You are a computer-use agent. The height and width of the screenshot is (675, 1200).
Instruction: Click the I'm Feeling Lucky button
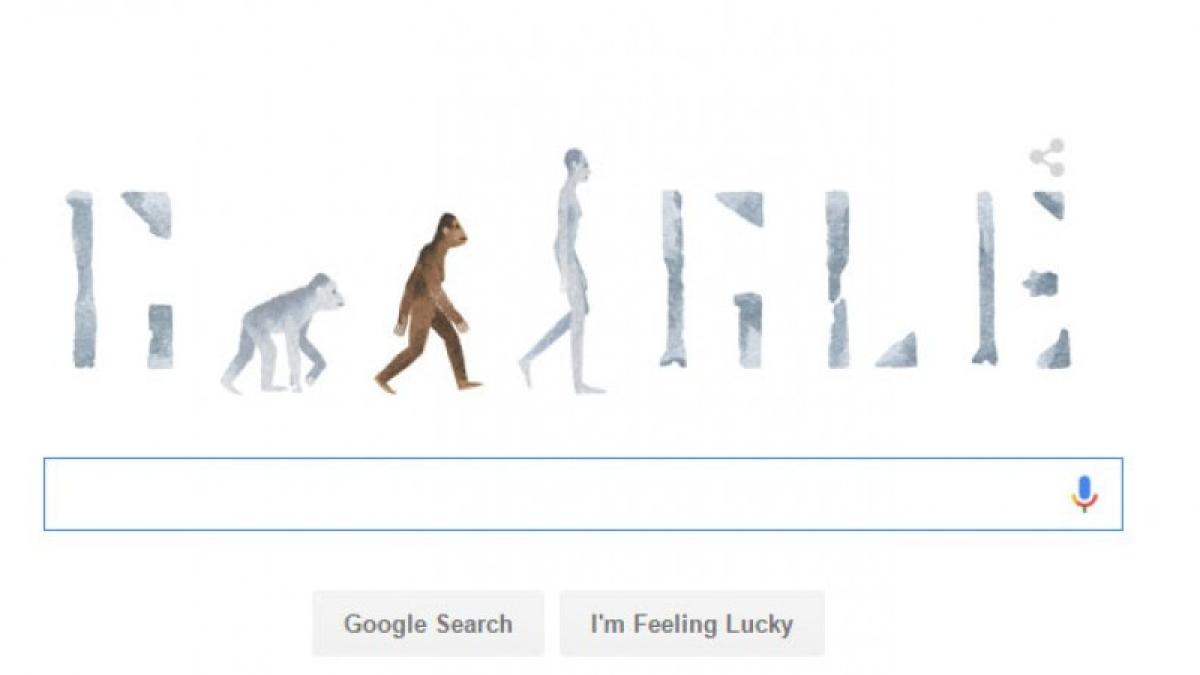(x=692, y=624)
